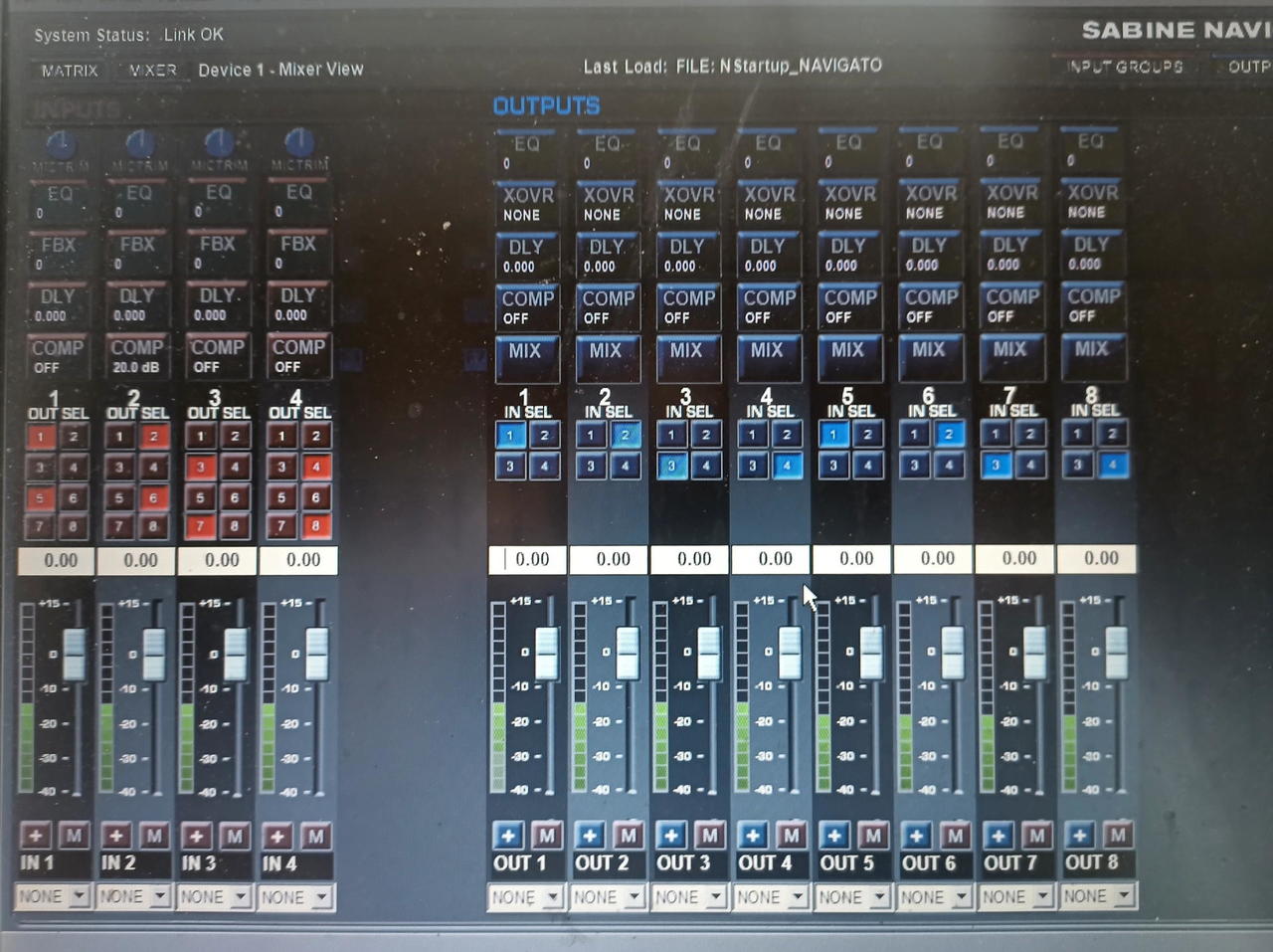Click the OUT 1 fader handle
1273x952 pixels.
coord(546,654)
